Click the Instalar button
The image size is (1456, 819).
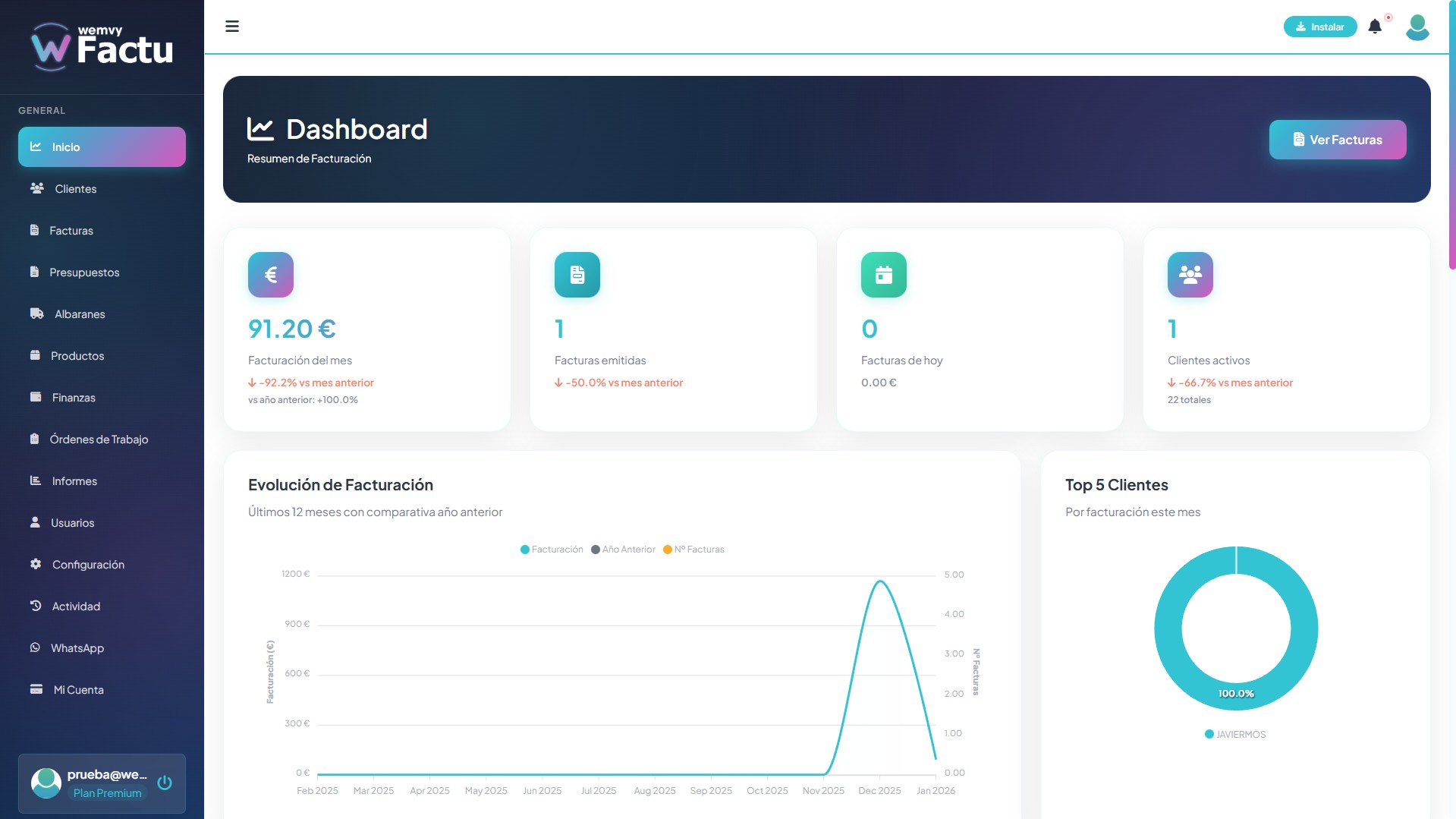(1320, 27)
